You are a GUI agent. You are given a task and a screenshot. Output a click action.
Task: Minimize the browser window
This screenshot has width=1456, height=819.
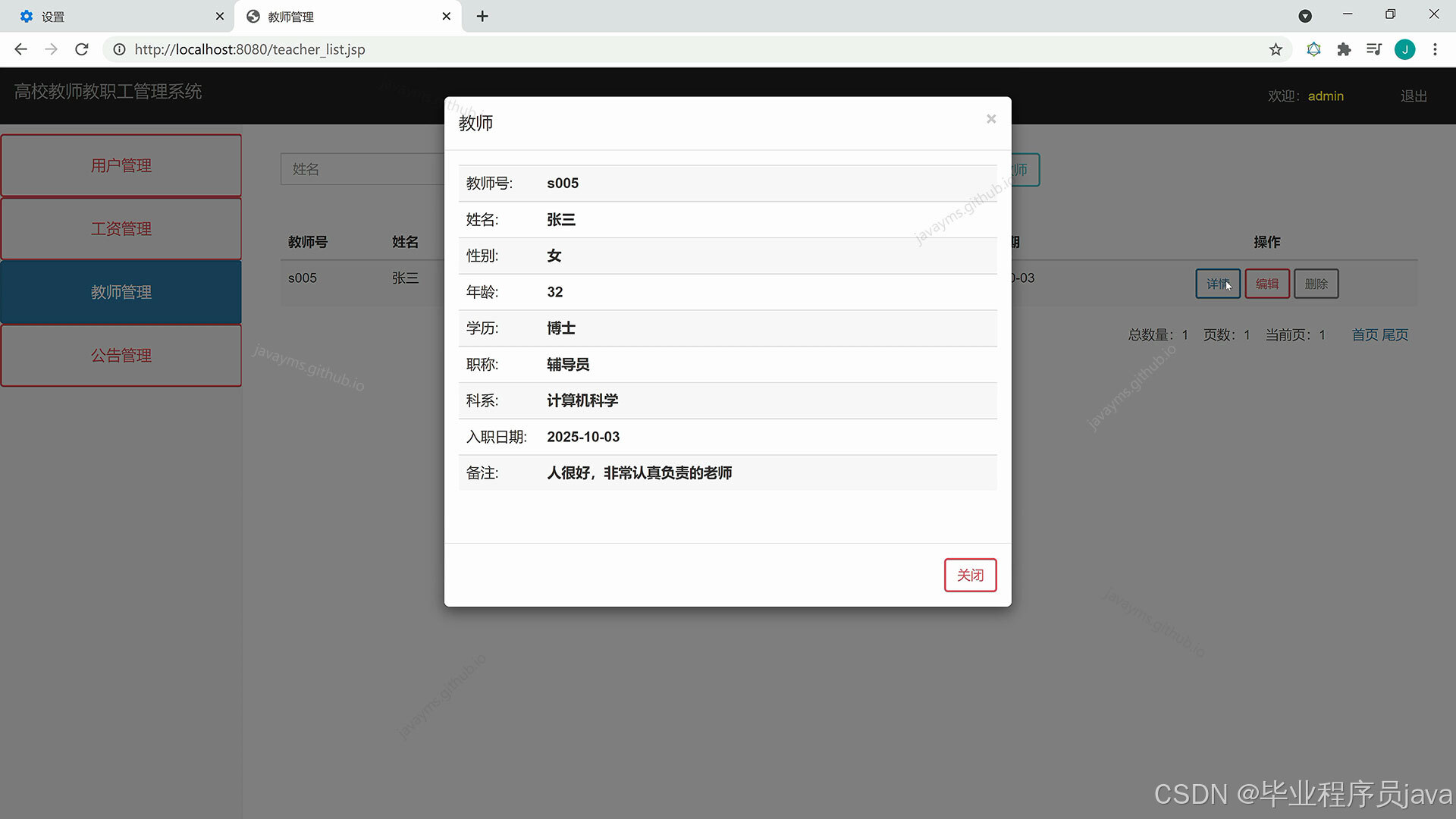coord(1348,14)
